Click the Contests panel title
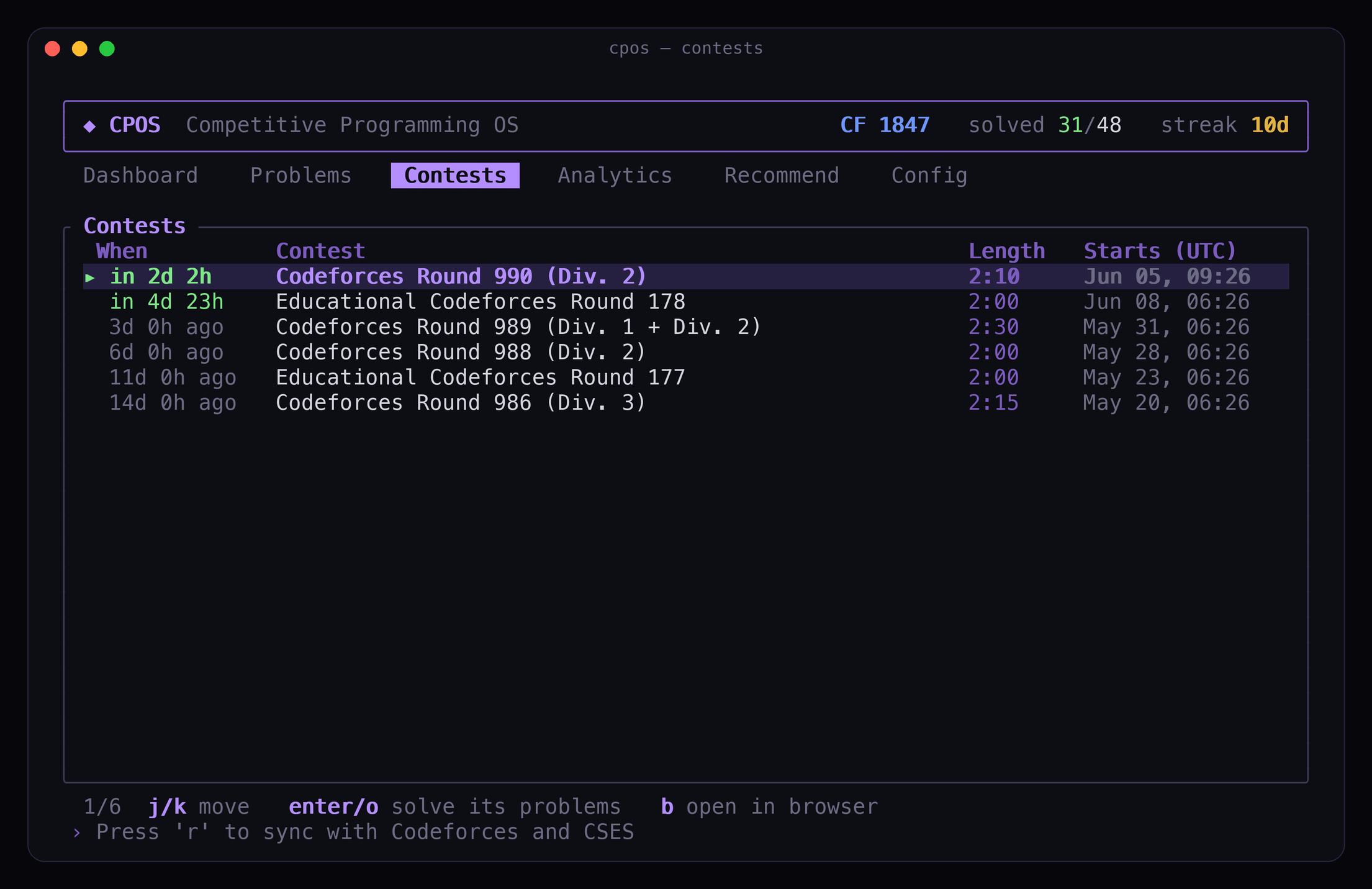 coord(135,226)
